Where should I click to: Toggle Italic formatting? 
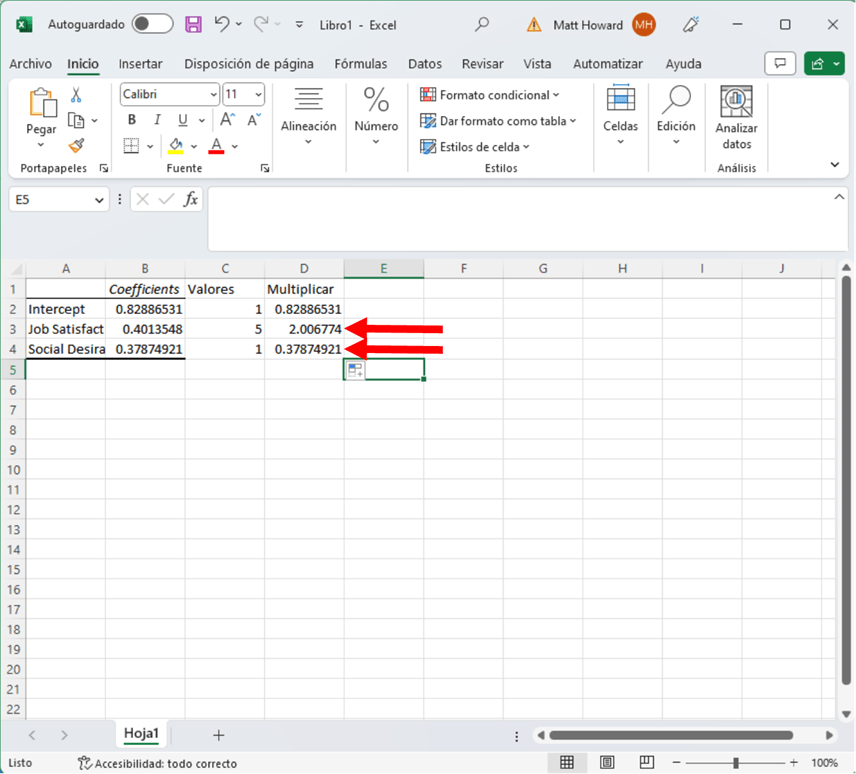click(x=157, y=120)
